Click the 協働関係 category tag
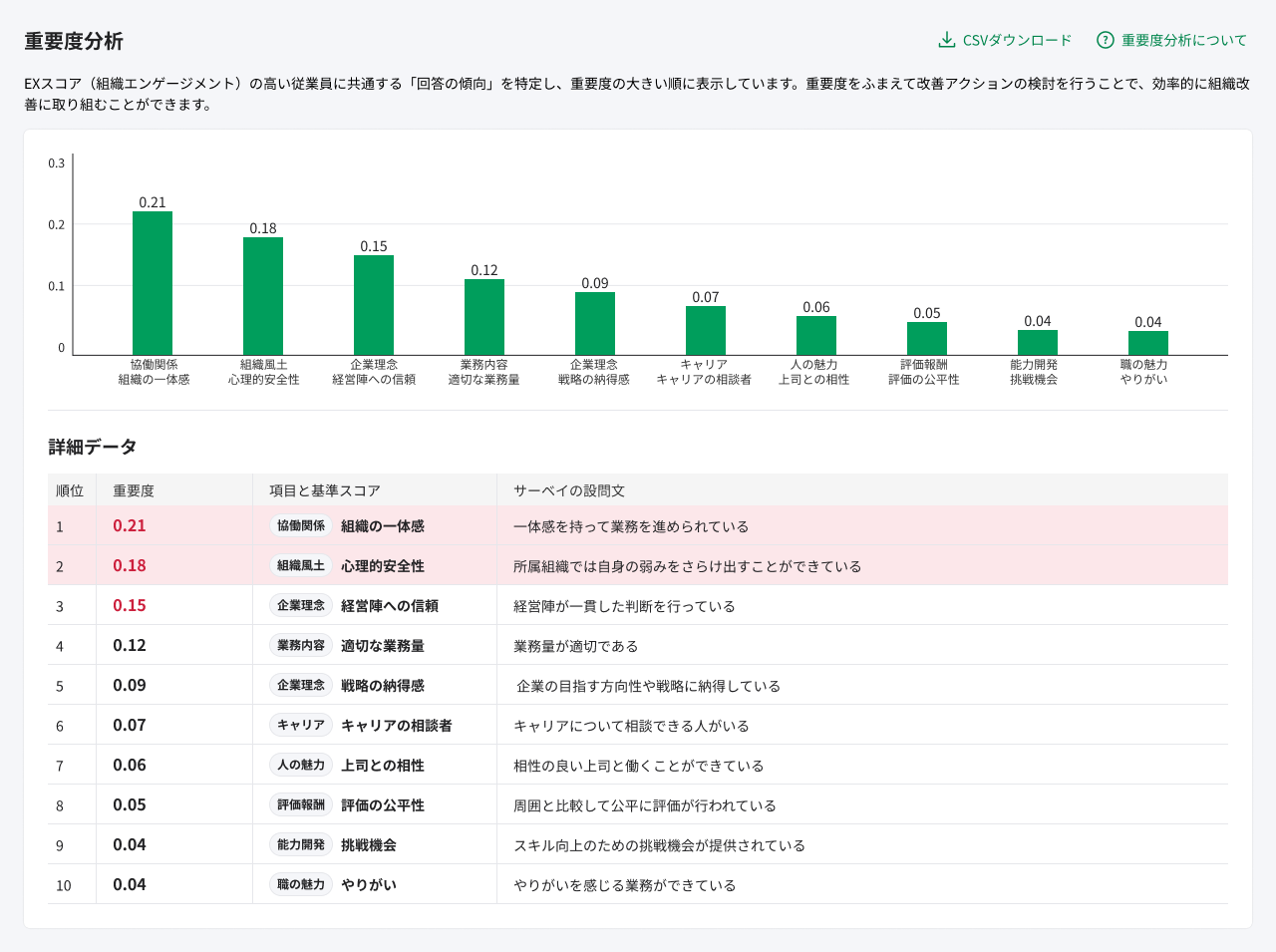The height and width of the screenshot is (952, 1276). point(301,525)
